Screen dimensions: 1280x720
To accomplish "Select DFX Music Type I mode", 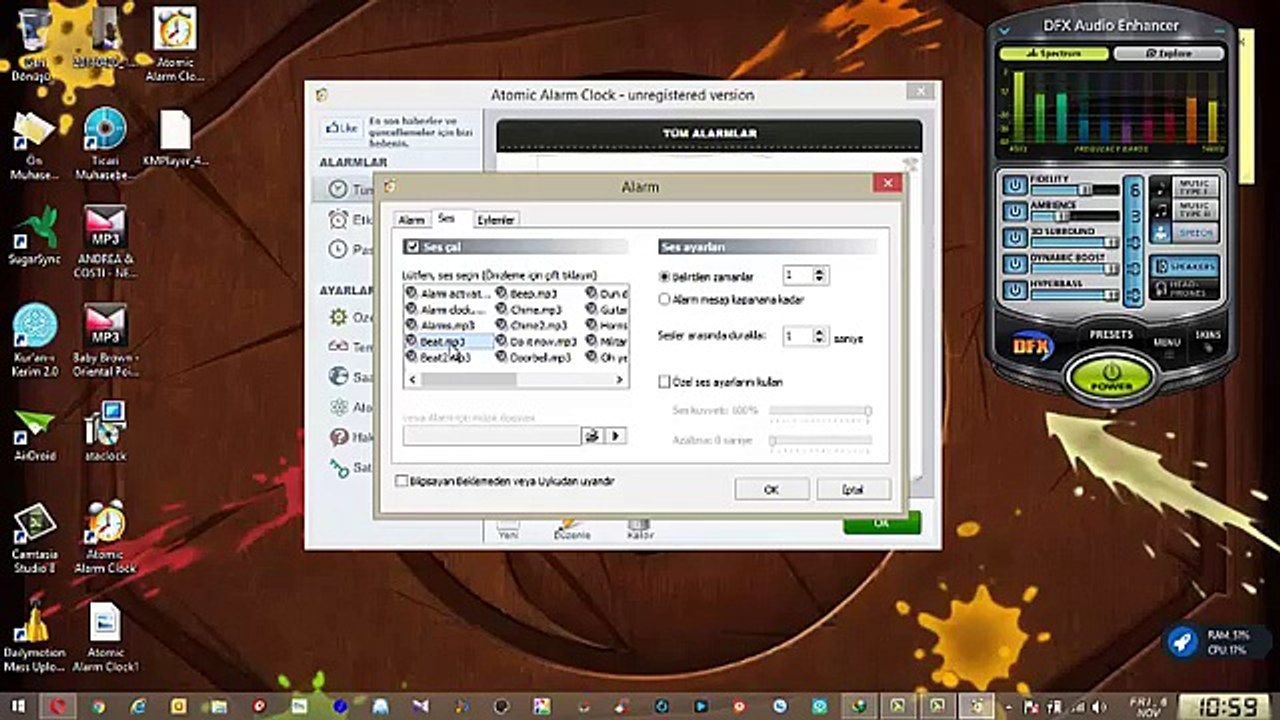I will 1182,188.
